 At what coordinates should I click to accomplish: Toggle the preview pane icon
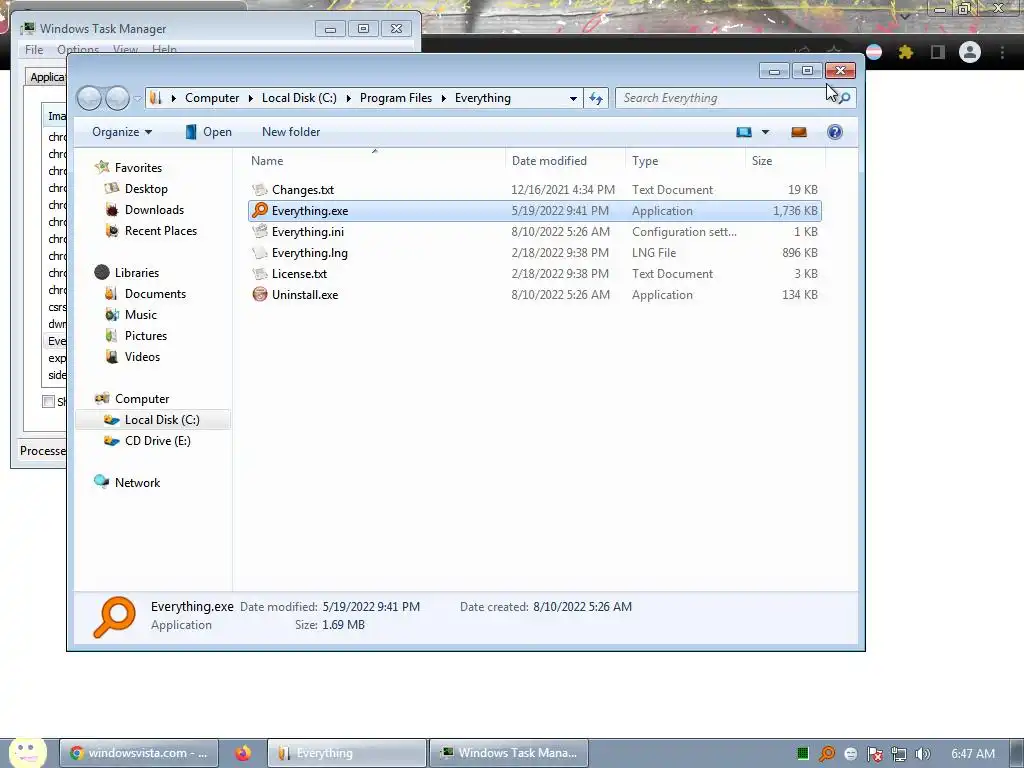point(799,133)
